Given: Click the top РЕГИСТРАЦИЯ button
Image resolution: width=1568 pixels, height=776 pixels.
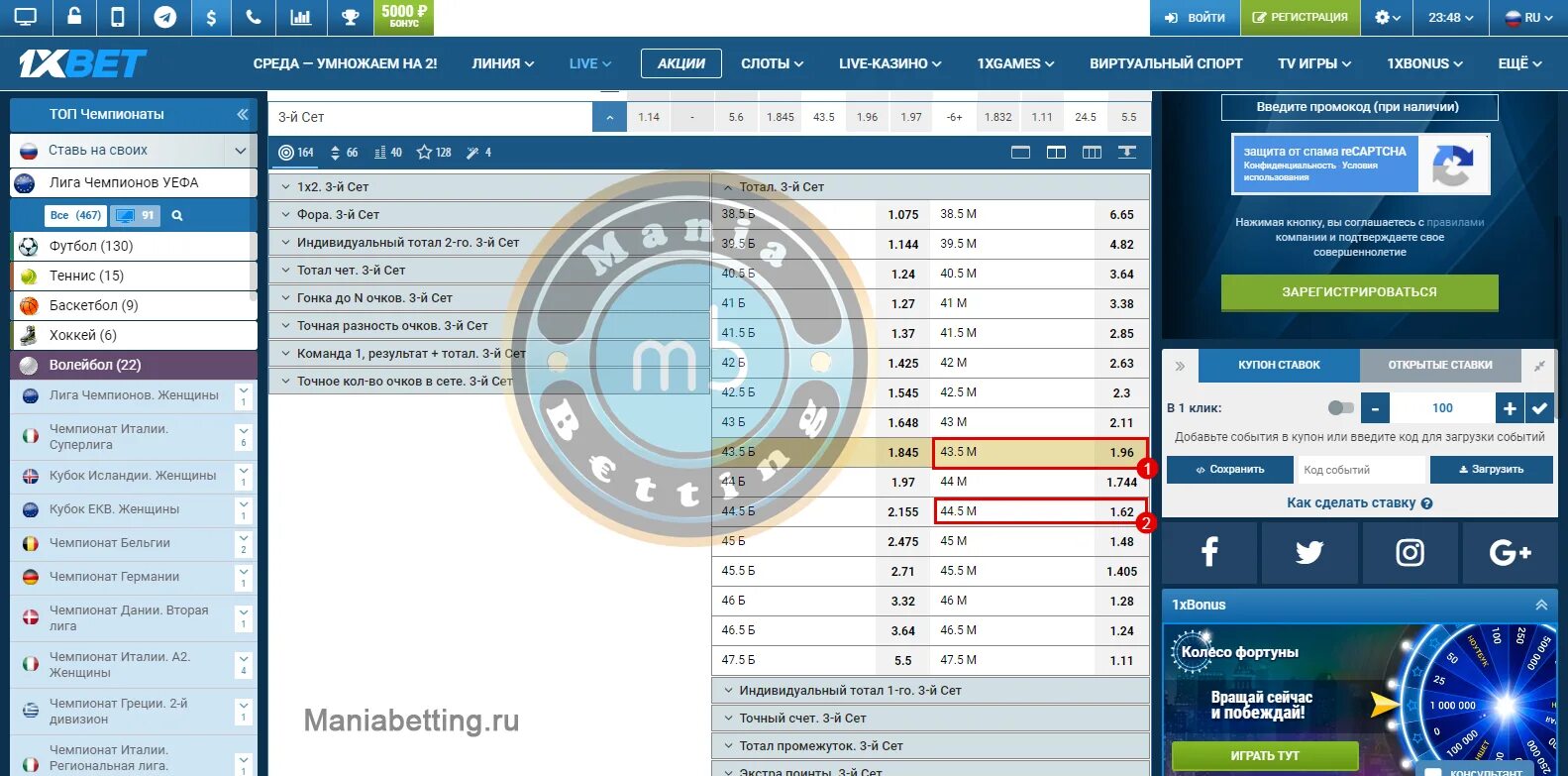Looking at the screenshot, I should (x=1300, y=17).
